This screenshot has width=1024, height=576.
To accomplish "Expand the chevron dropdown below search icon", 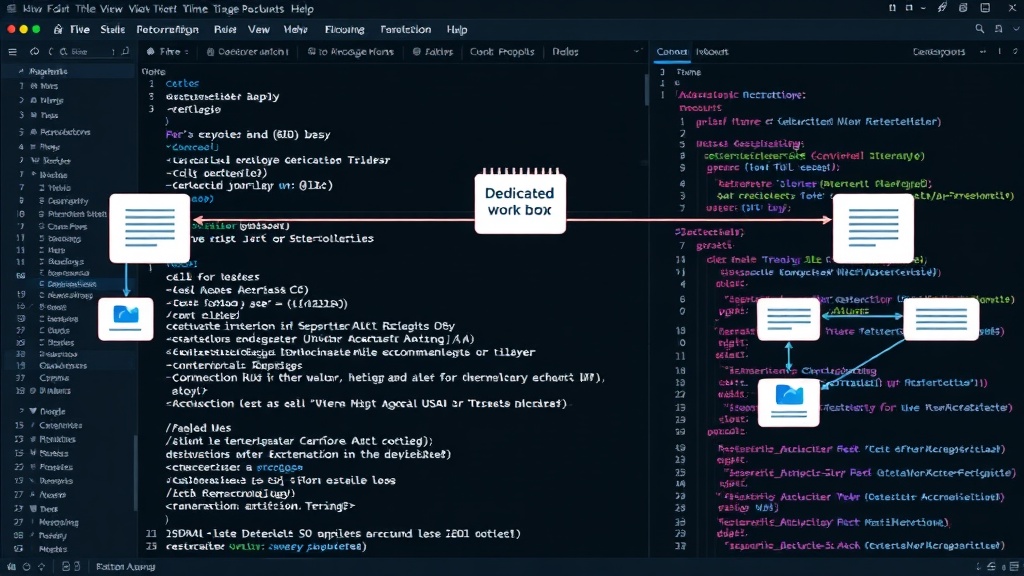I will pos(1016,29).
